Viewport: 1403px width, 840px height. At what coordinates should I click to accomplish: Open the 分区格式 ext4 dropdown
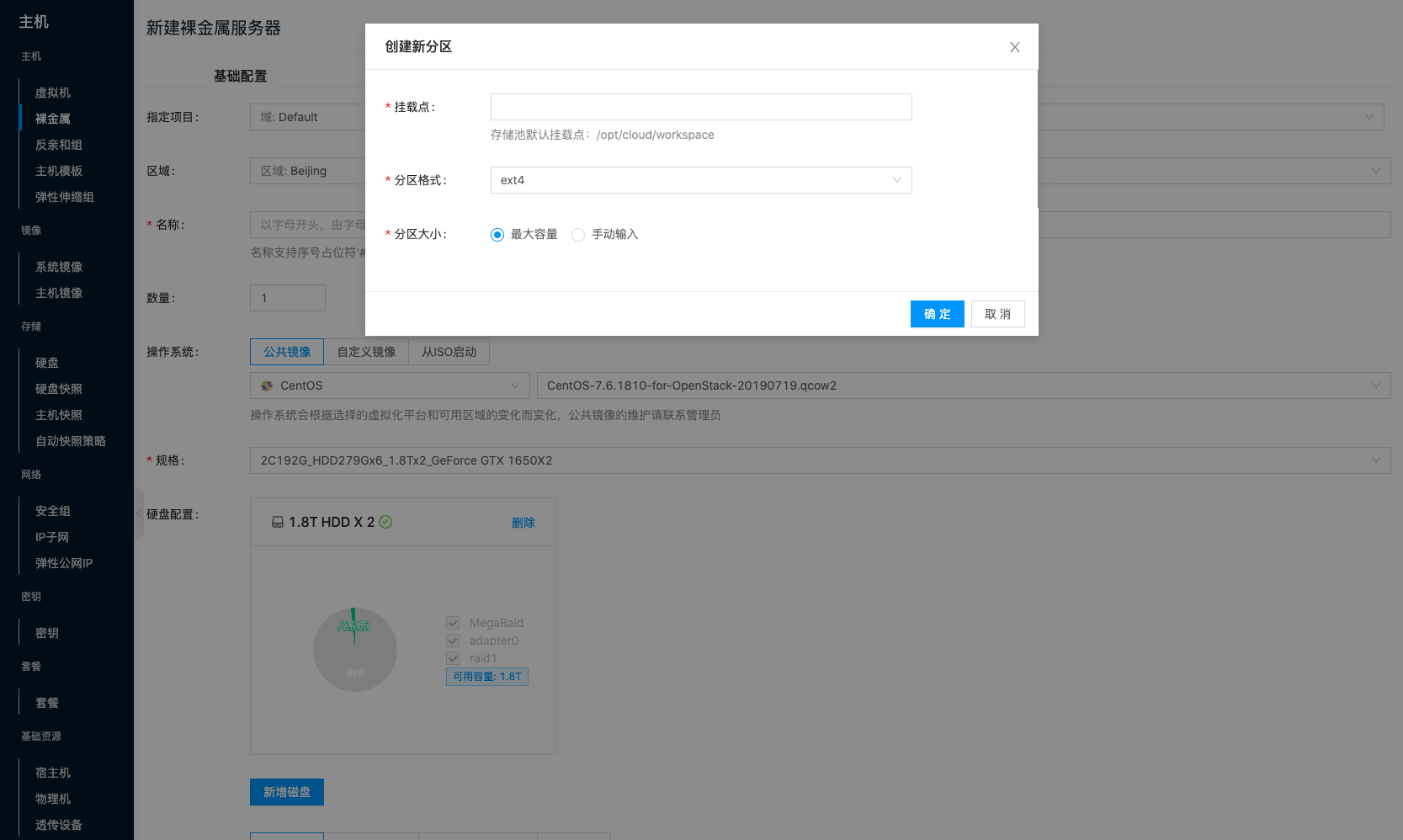tap(700, 180)
